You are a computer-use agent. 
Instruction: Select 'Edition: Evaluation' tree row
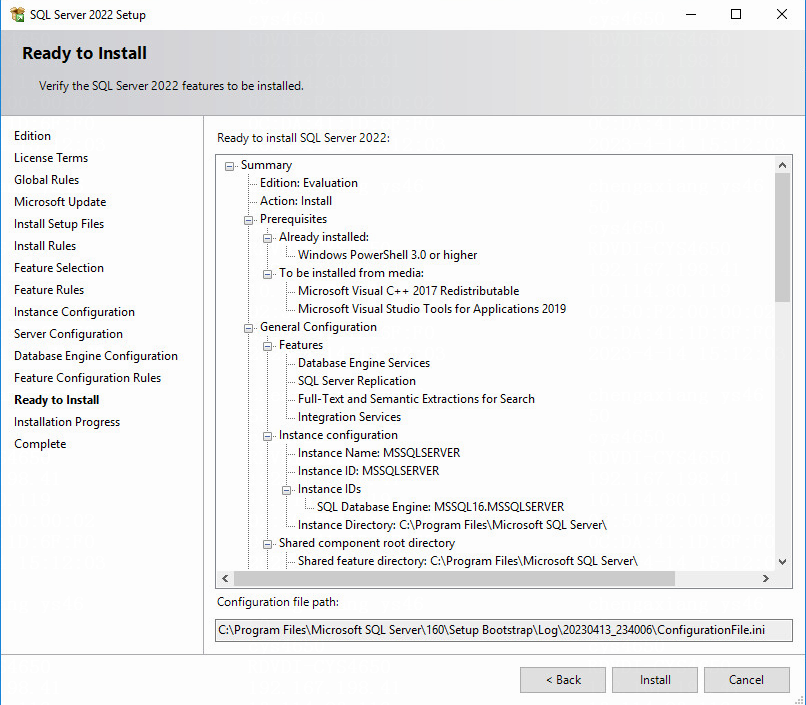[308, 183]
